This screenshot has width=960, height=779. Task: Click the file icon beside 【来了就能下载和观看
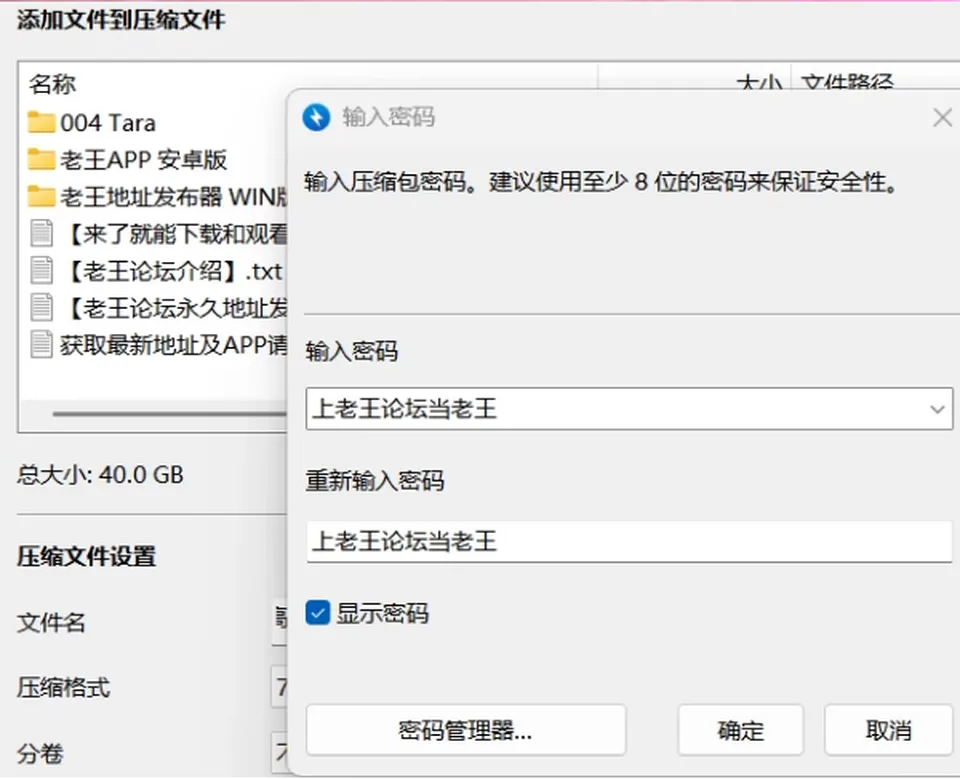click(x=42, y=233)
